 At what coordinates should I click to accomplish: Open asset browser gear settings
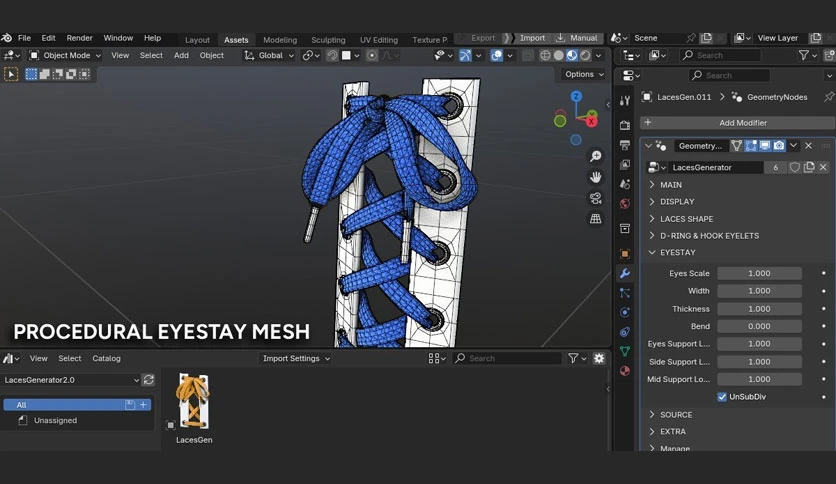(599, 358)
